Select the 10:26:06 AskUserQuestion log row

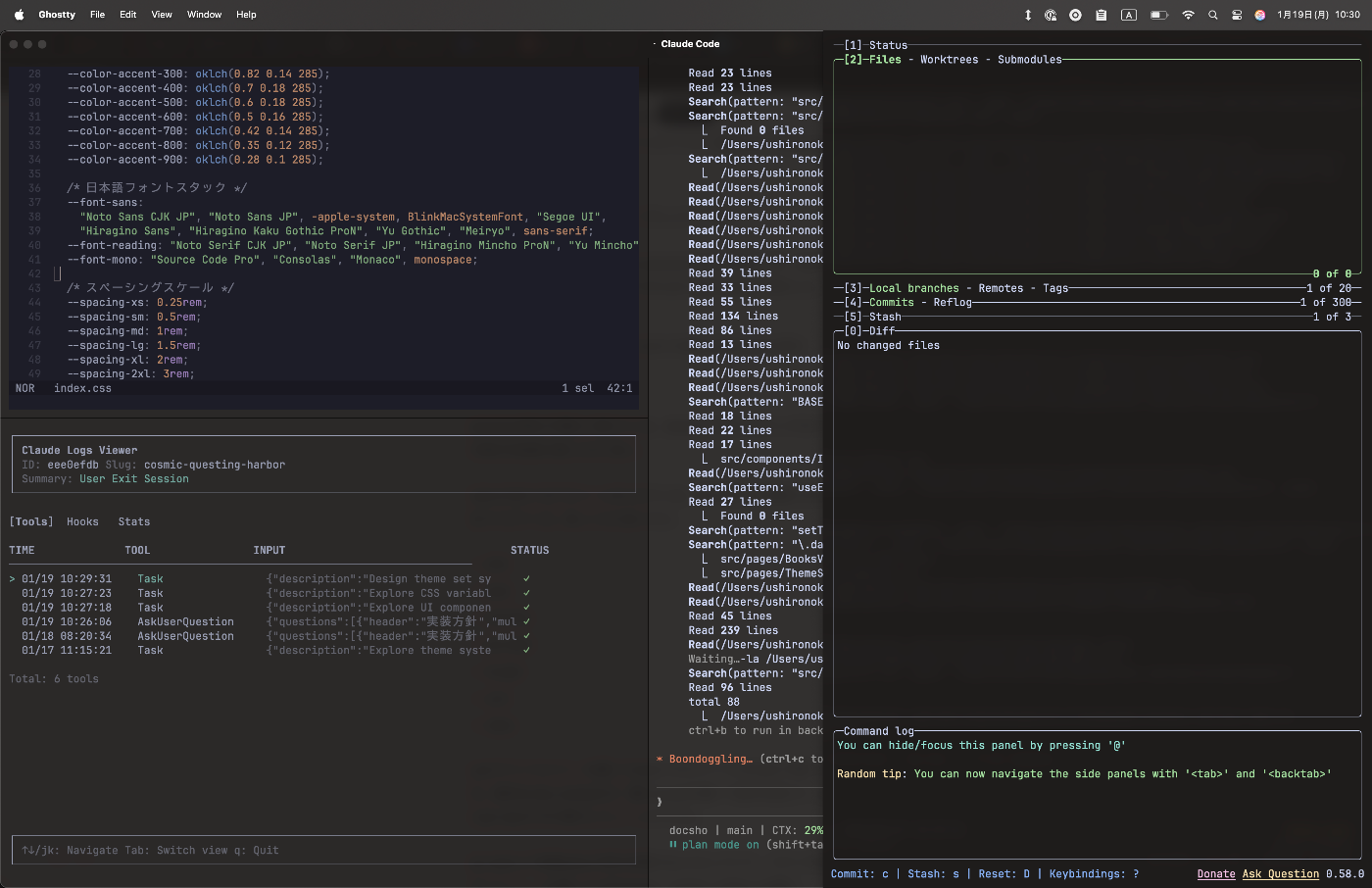[186, 621]
